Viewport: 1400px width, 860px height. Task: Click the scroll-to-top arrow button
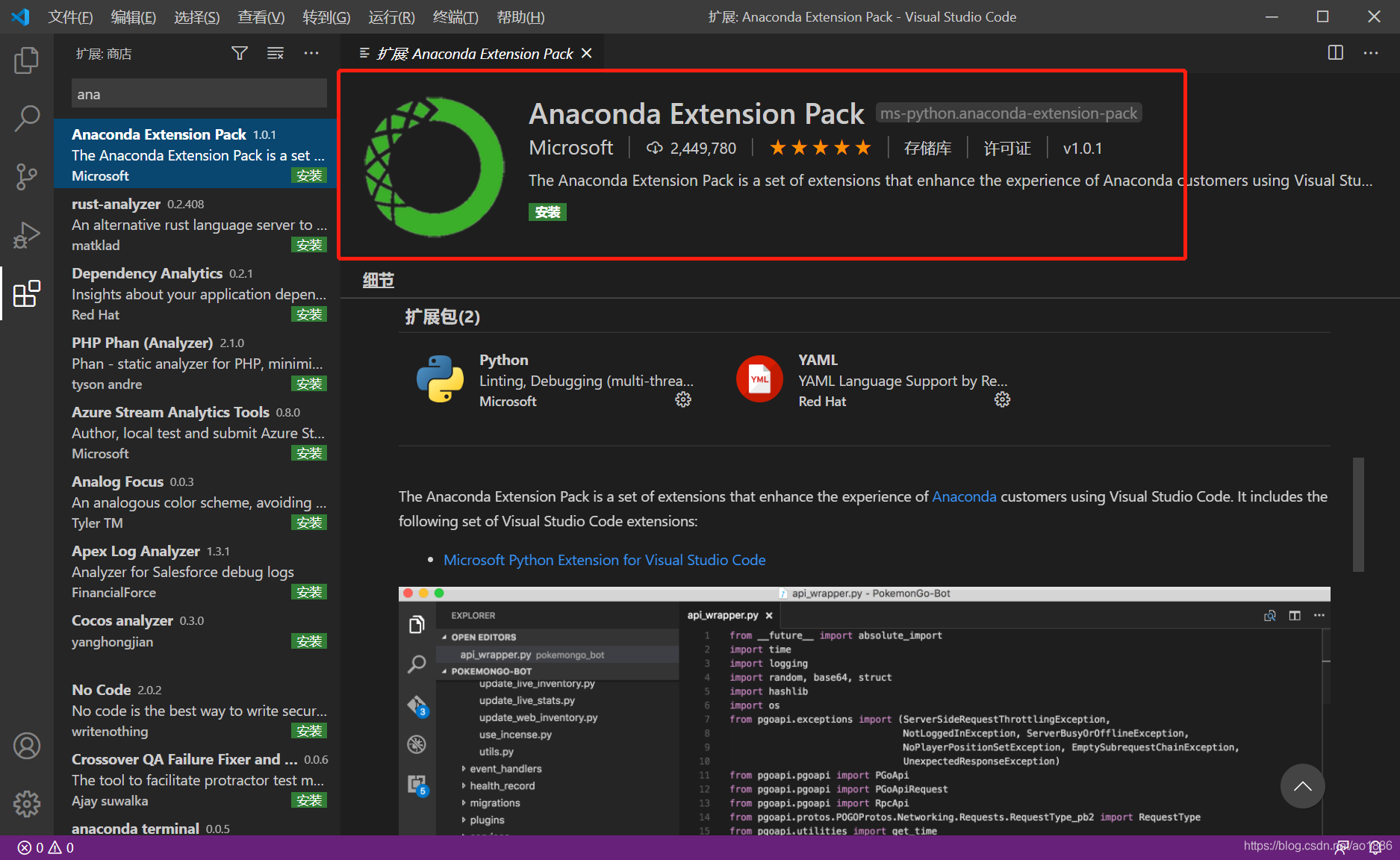point(1302,785)
